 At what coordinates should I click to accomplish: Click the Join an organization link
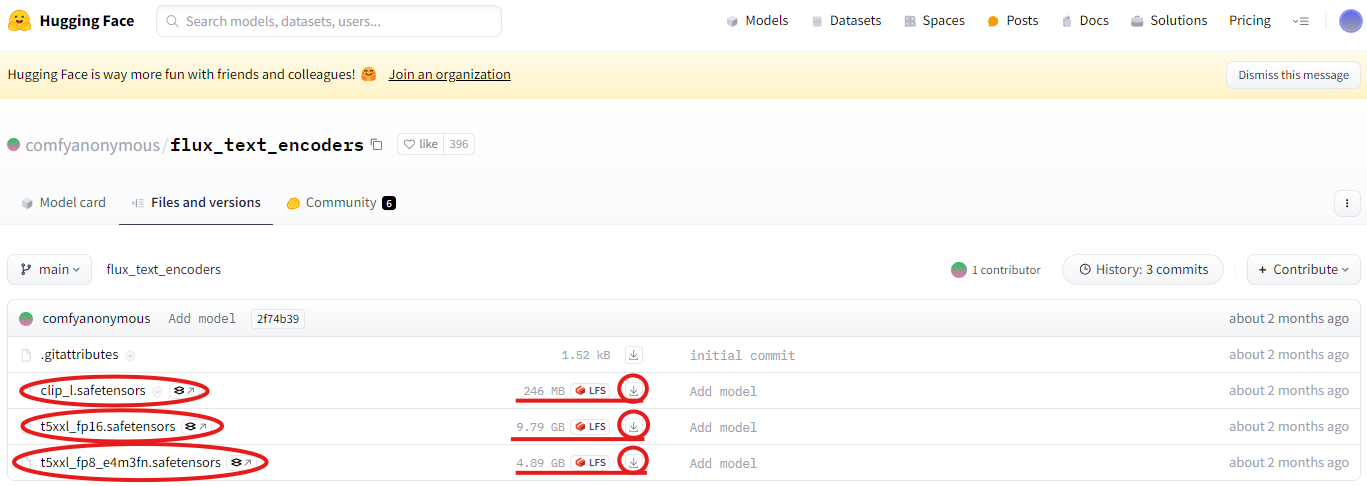pyautogui.click(x=450, y=75)
